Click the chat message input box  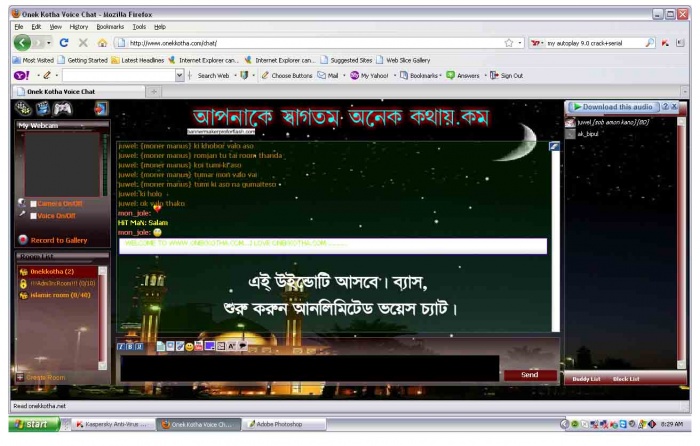click(x=309, y=368)
